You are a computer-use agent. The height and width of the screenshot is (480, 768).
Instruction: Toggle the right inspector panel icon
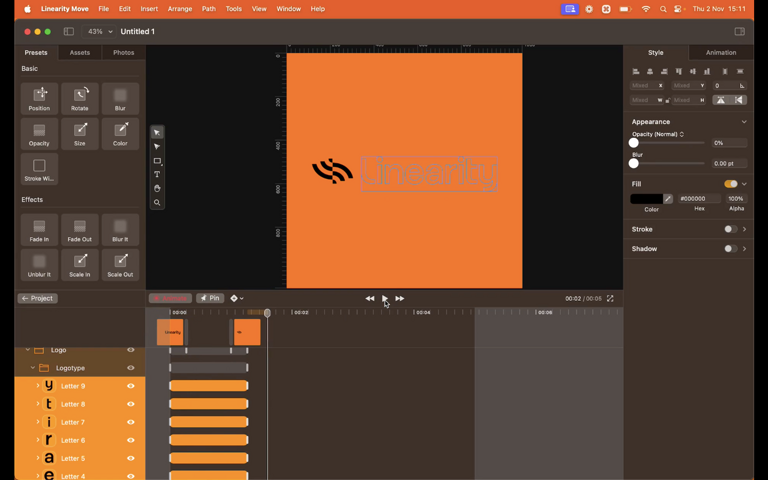[740, 31]
